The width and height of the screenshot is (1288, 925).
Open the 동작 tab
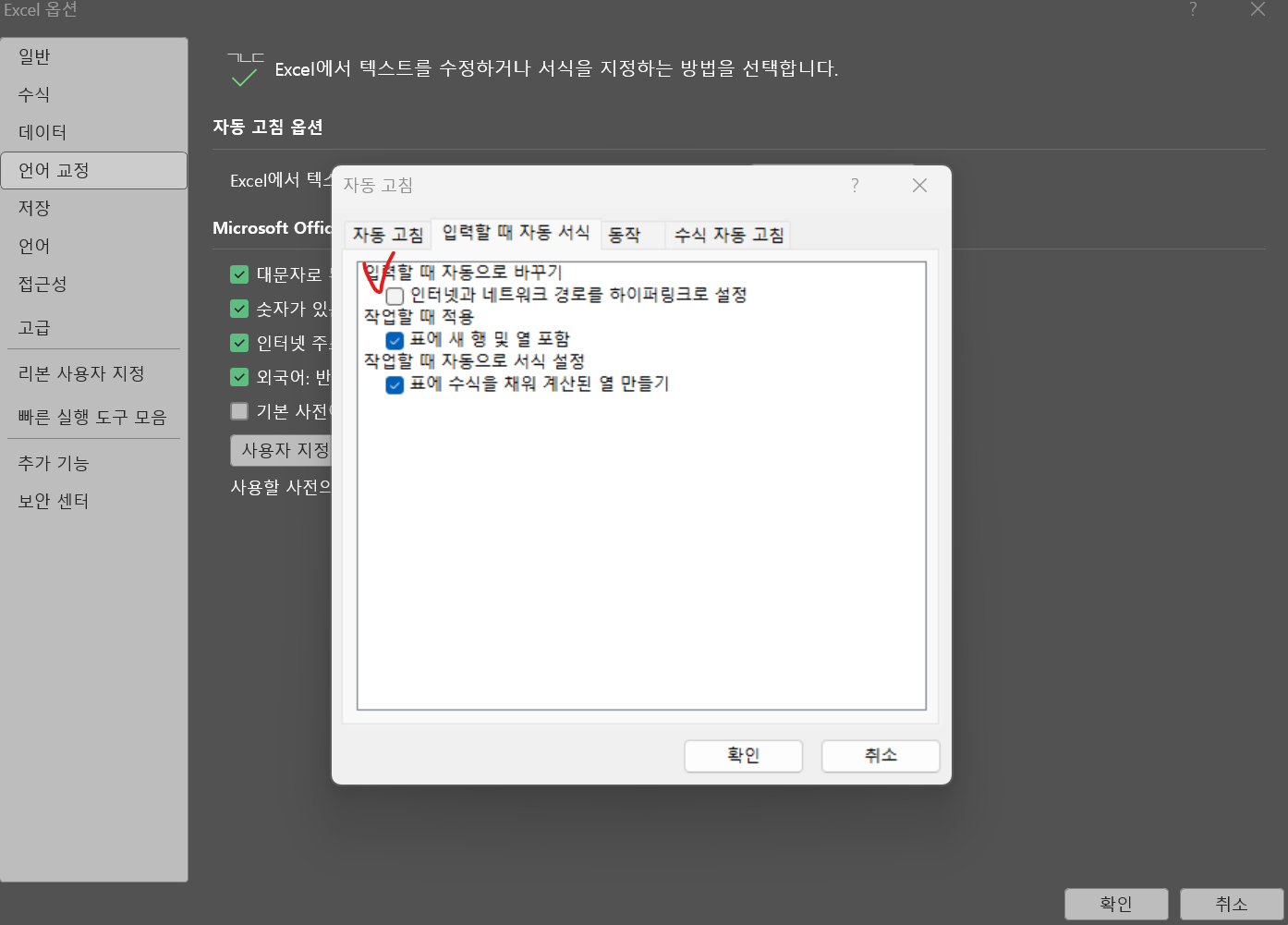point(633,235)
